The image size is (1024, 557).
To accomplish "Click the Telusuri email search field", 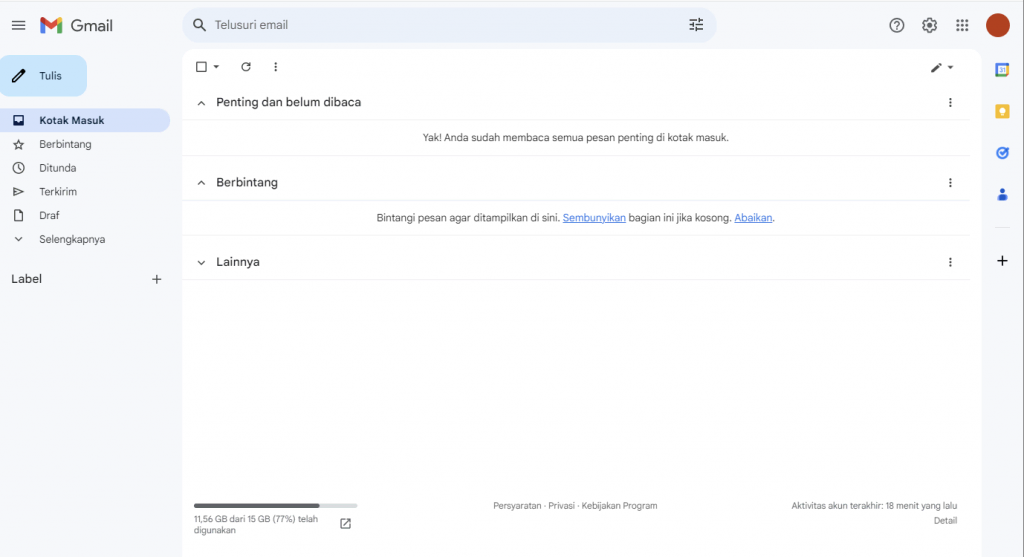I will (x=440, y=25).
